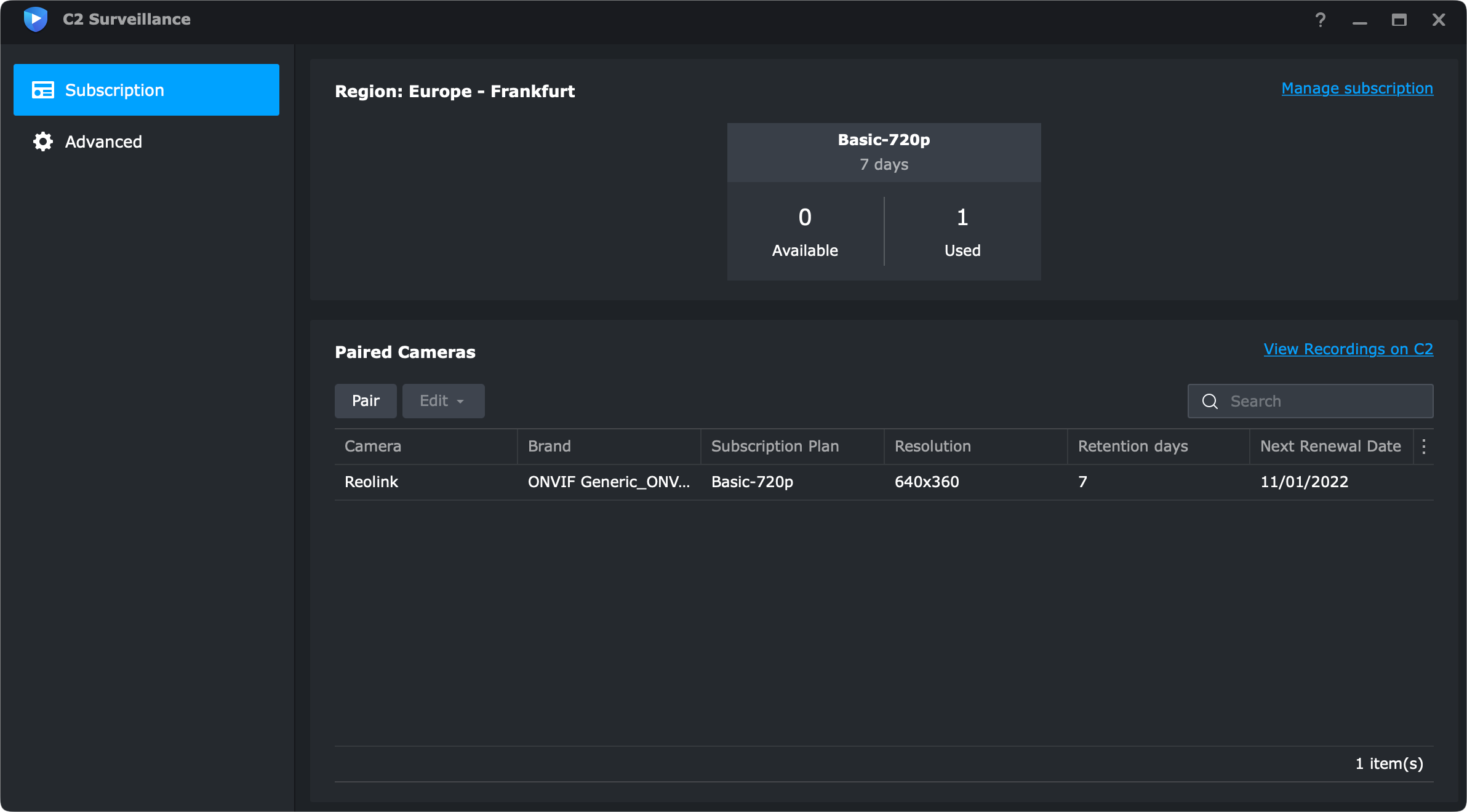Click the Subscription card icon in sidebar
Image resolution: width=1467 pixels, height=812 pixels.
(x=43, y=90)
